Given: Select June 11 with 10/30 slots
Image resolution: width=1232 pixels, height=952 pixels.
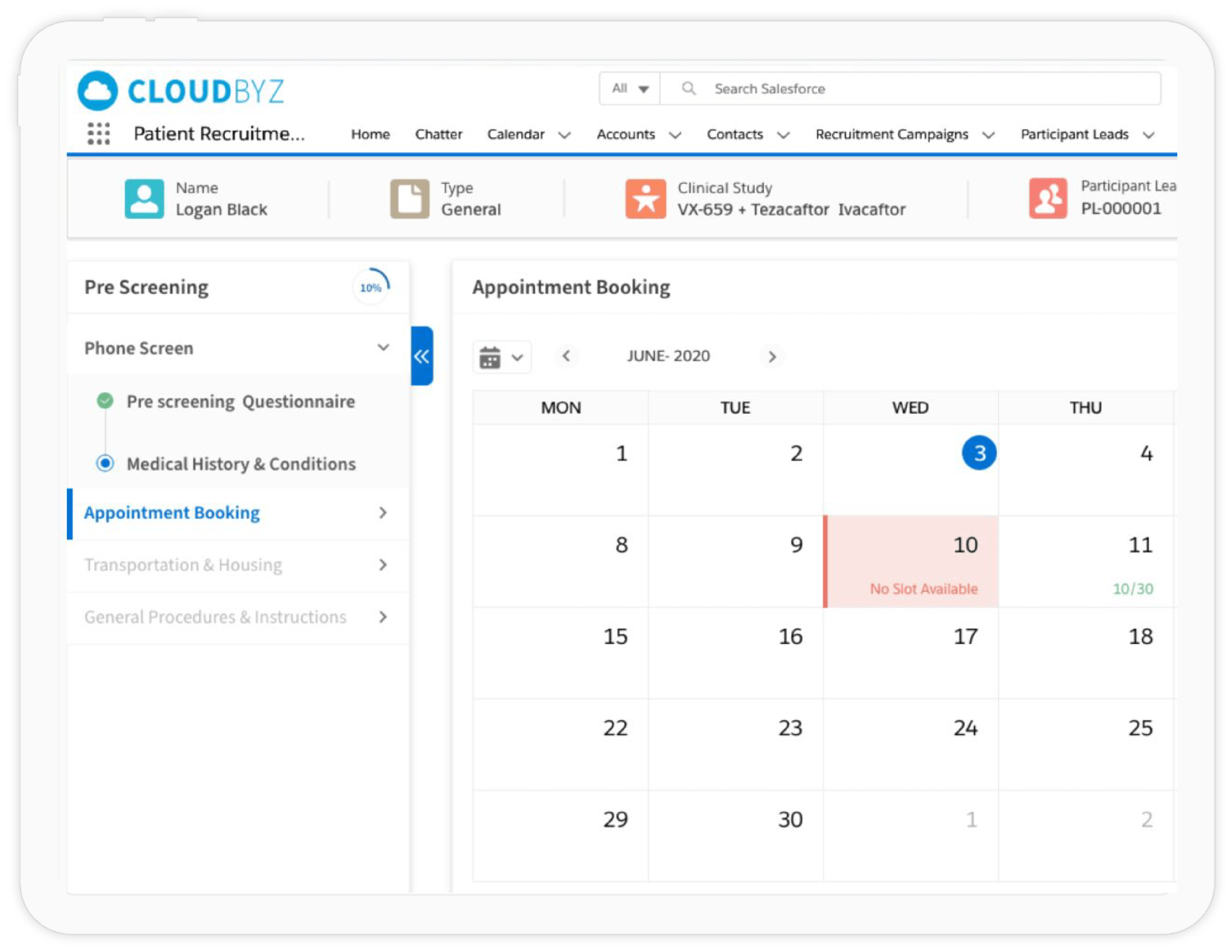Looking at the screenshot, I should 1086,561.
